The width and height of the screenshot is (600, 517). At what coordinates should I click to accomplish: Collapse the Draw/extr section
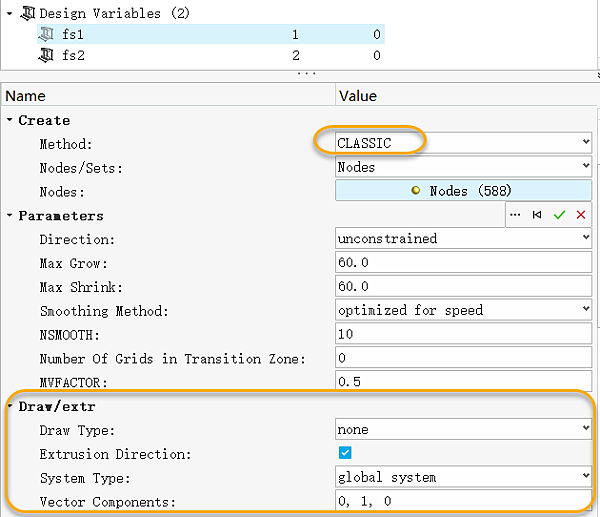10,406
